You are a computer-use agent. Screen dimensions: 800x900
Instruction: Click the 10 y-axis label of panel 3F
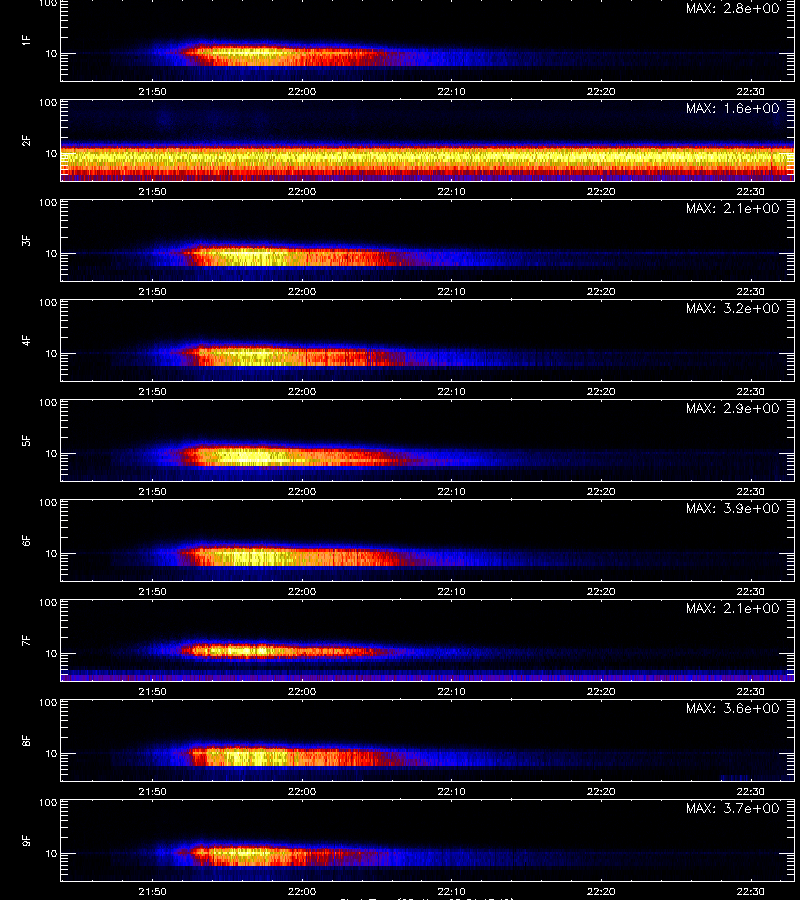tap(52, 254)
